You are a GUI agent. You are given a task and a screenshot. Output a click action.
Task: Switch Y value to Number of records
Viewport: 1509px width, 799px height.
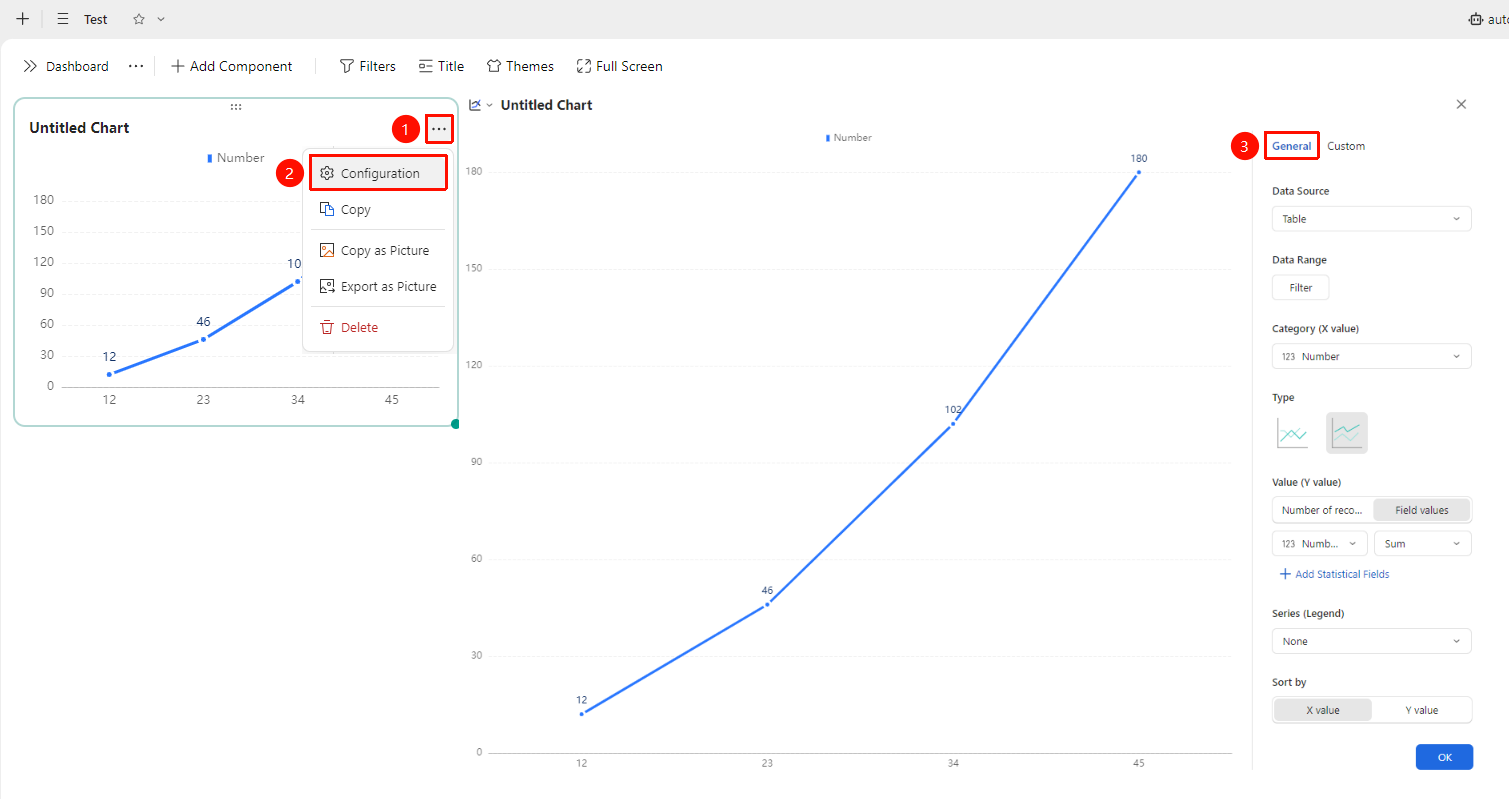point(1322,510)
